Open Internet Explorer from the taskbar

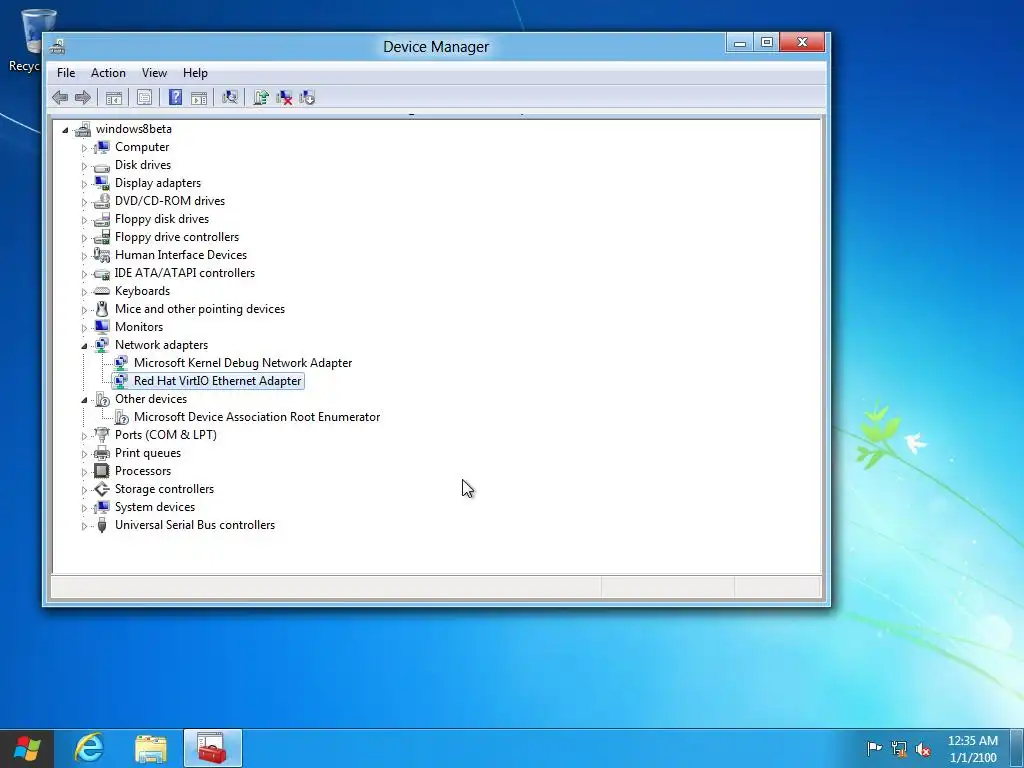tap(89, 748)
